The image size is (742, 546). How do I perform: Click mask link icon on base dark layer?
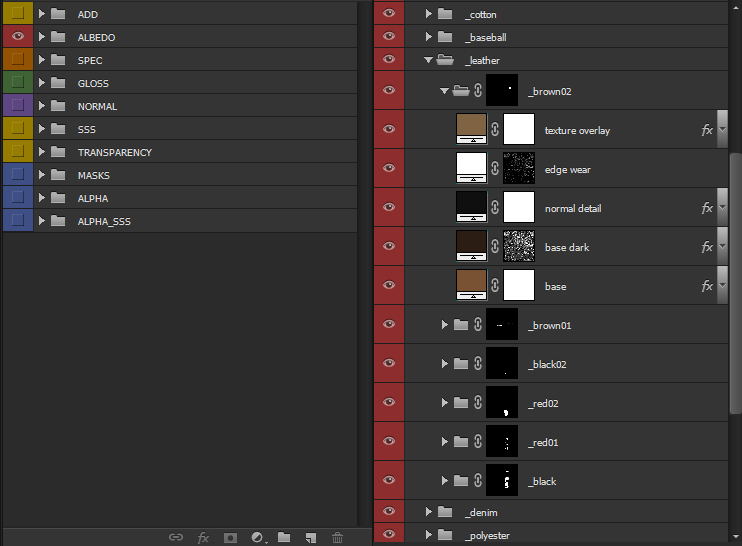pos(495,246)
